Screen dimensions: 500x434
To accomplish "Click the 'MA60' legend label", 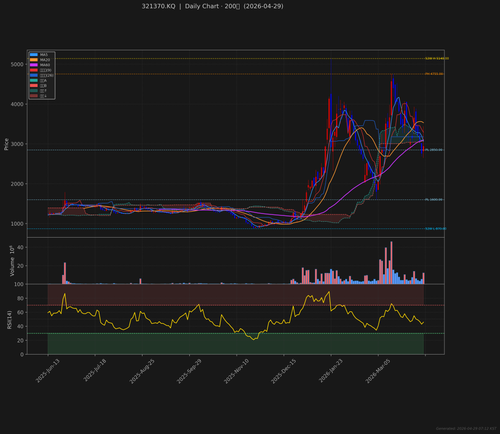I will pyautogui.click(x=45, y=65).
